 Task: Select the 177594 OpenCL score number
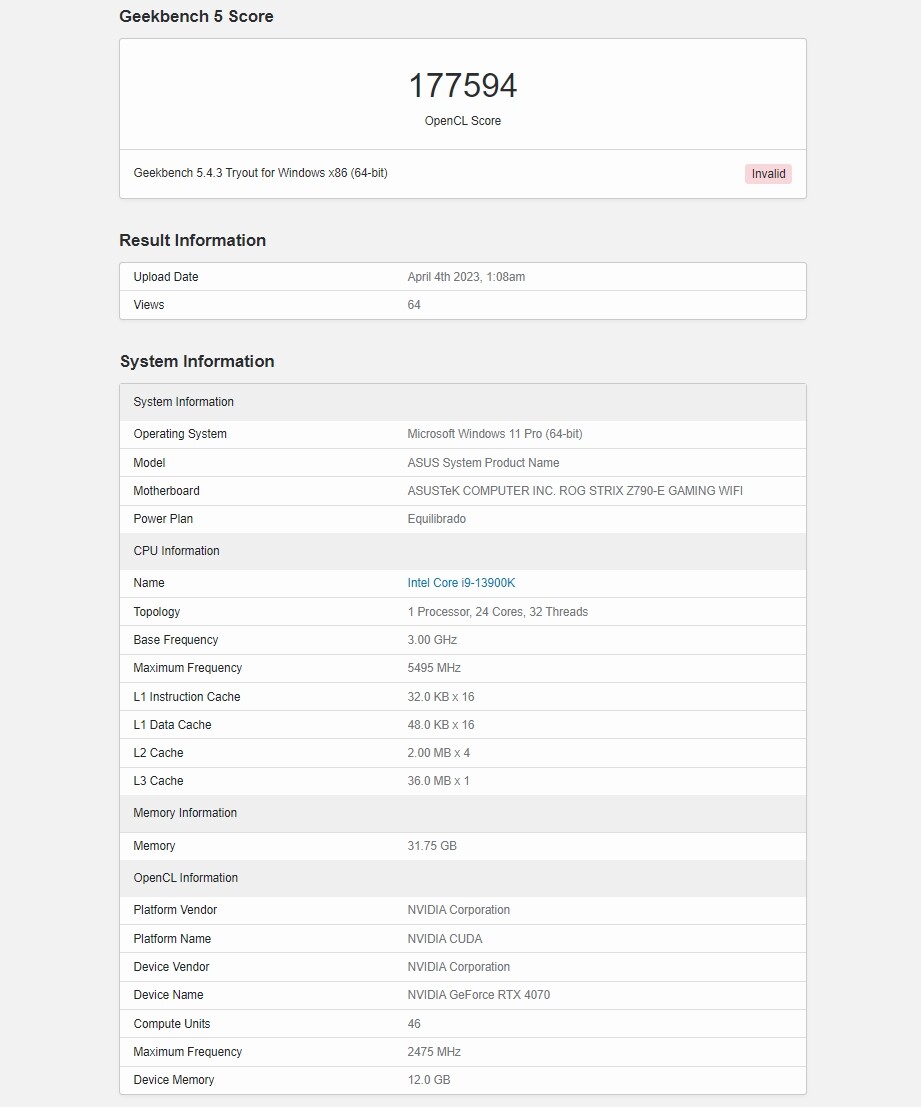pyautogui.click(x=463, y=85)
